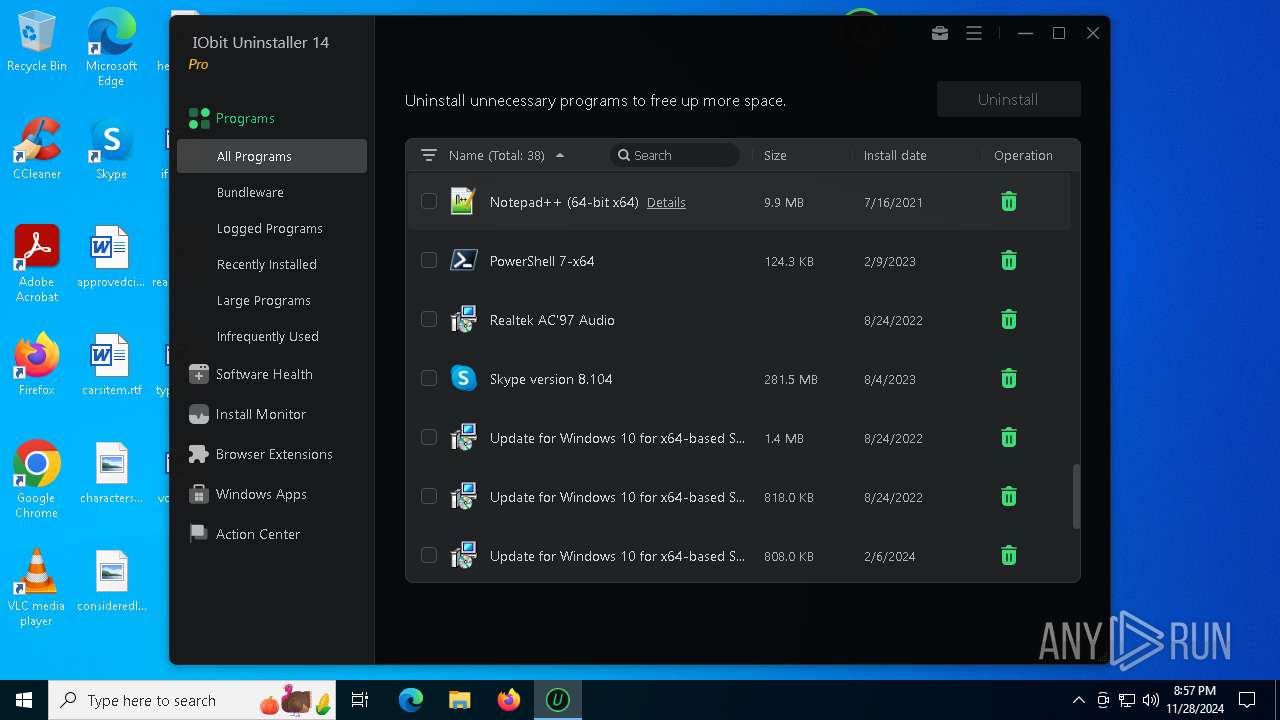Open the toolbox briefcase icon in title bar
The width and height of the screenshot is (1280, 720).
click(940, 33)
